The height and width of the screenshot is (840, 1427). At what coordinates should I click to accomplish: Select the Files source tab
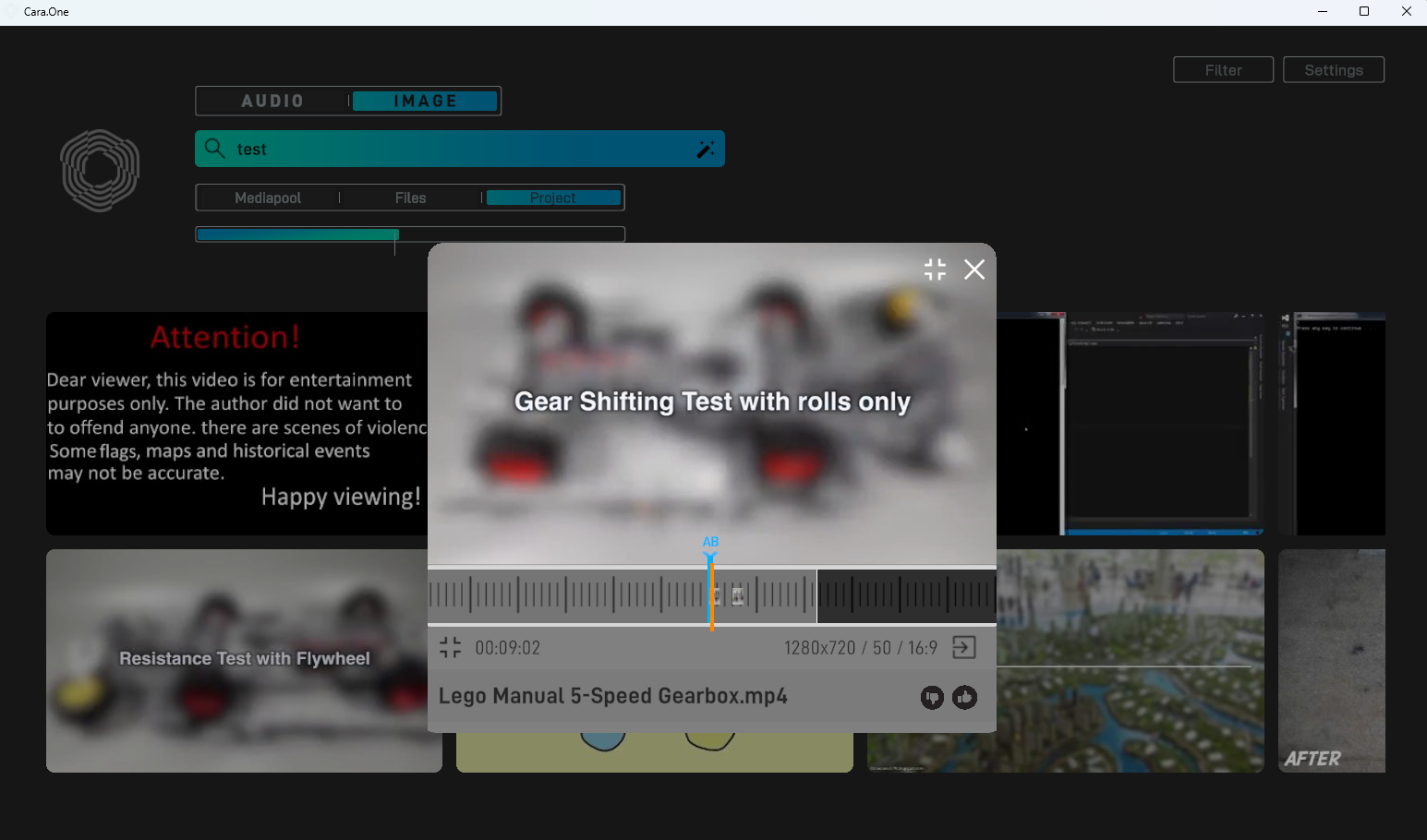tap(410, 198)
